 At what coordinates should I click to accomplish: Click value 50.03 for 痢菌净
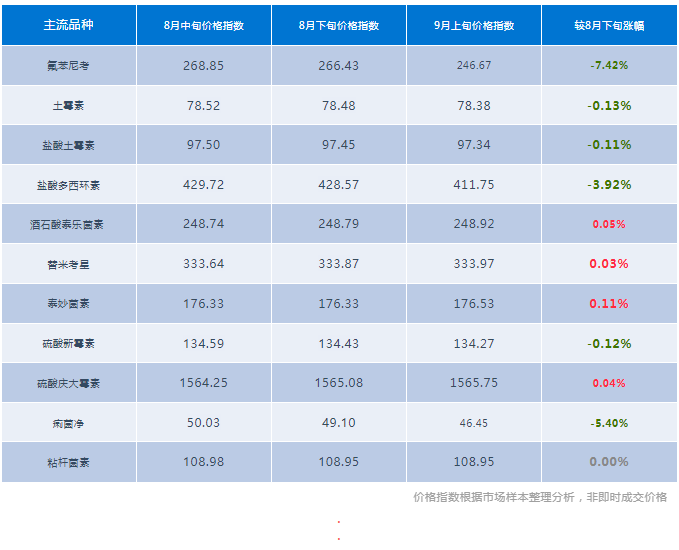[x=204, y=422]
